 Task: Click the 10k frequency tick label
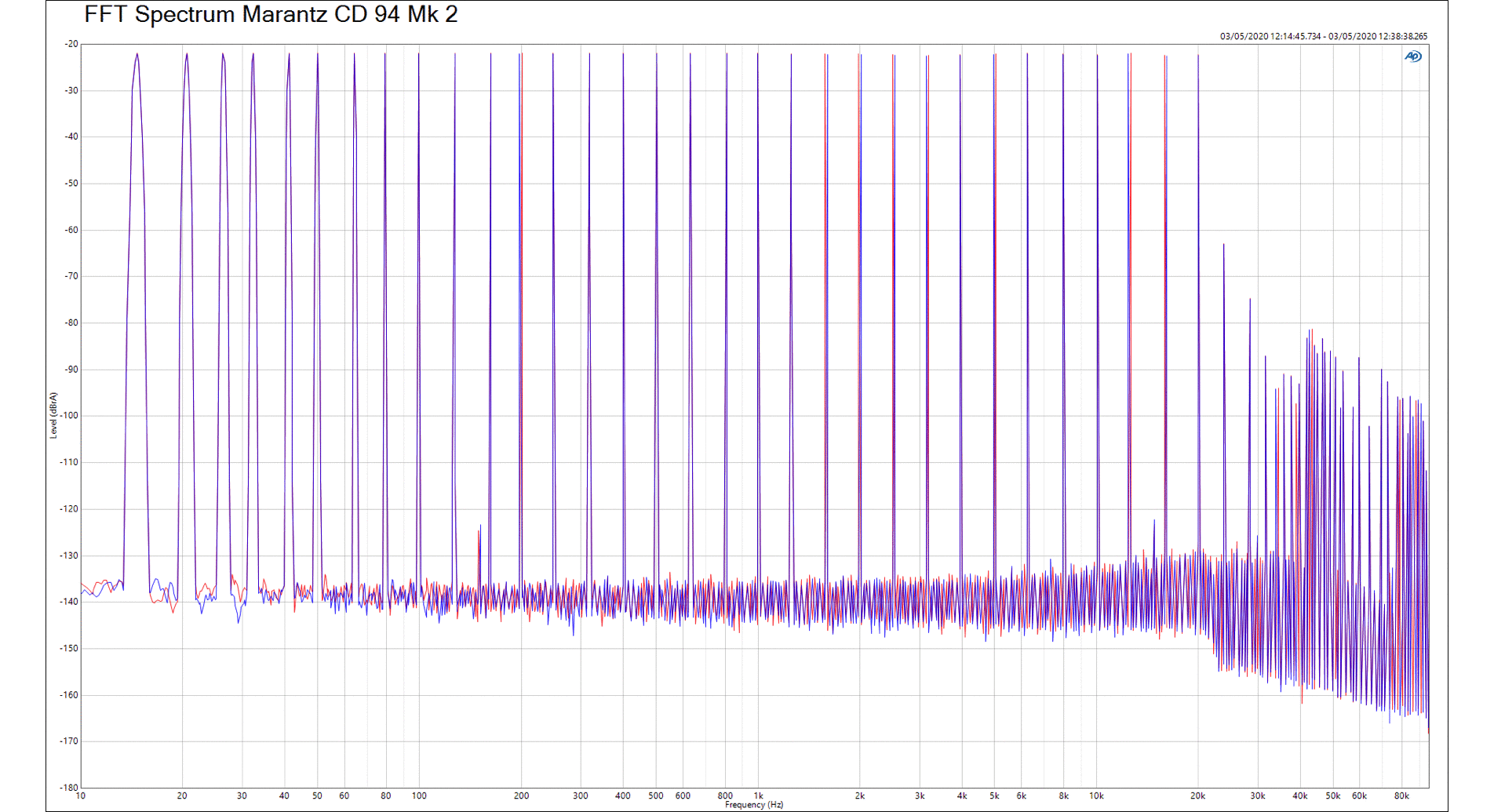point(1096,796)
